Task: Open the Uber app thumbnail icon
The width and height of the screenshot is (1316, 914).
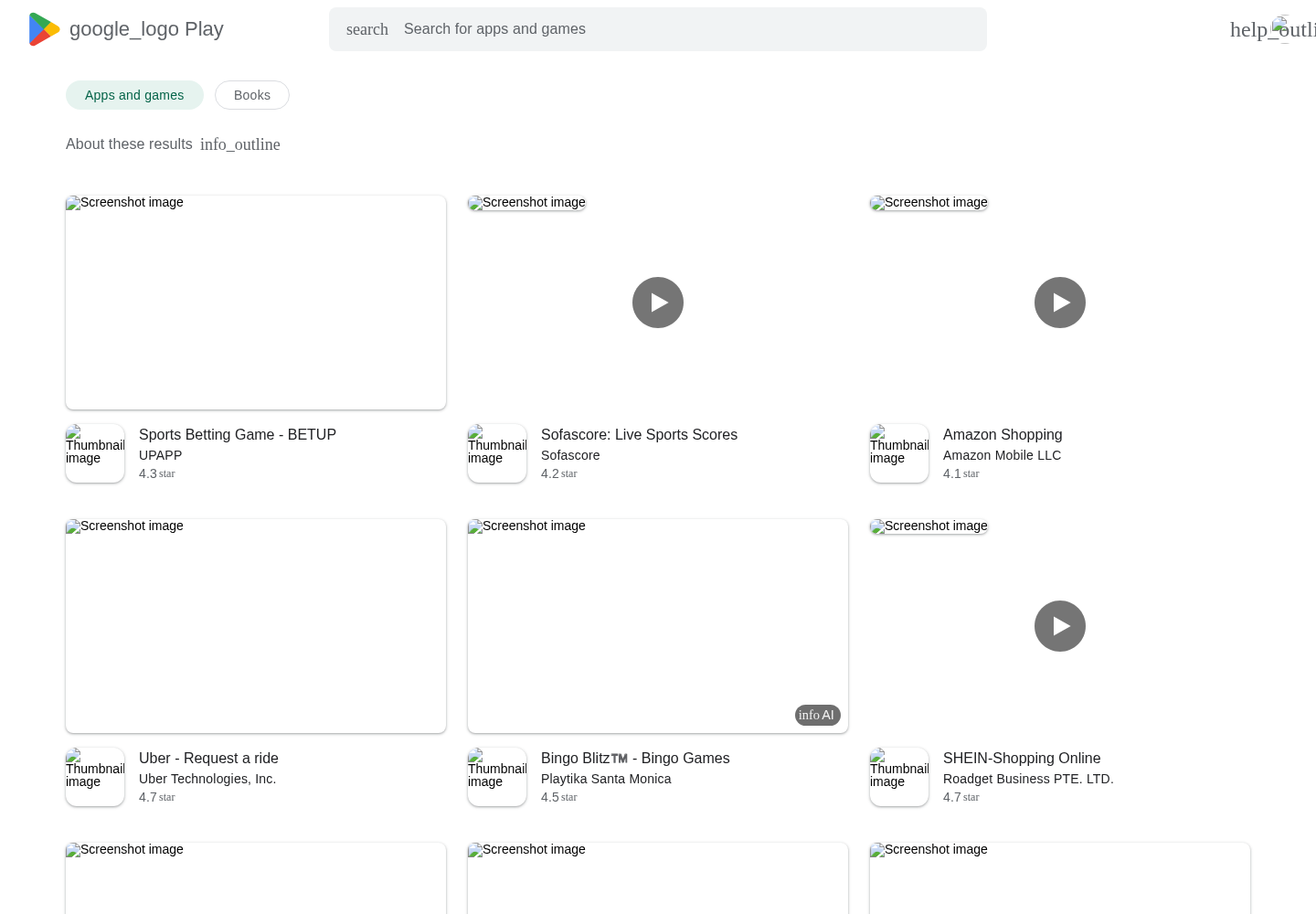Action: [95, 777]
